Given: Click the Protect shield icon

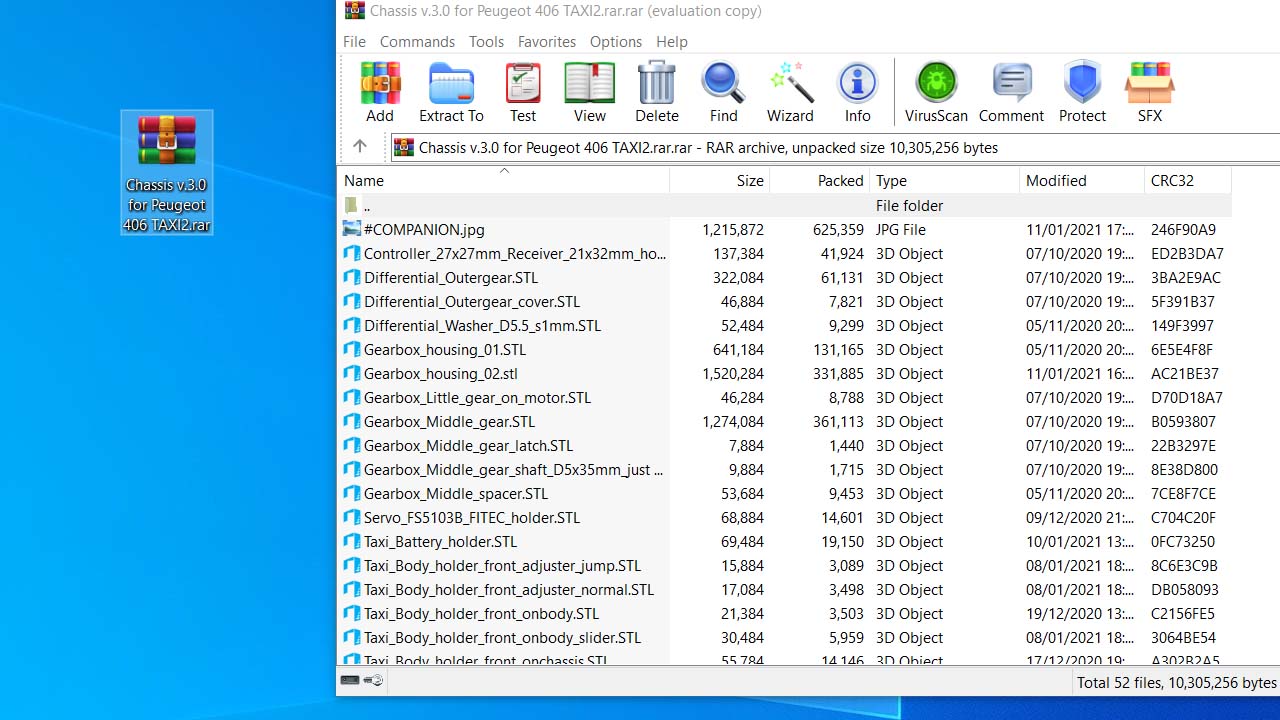Looking at the screenshot, I should pyautogui.click(x=1082, y=92).
